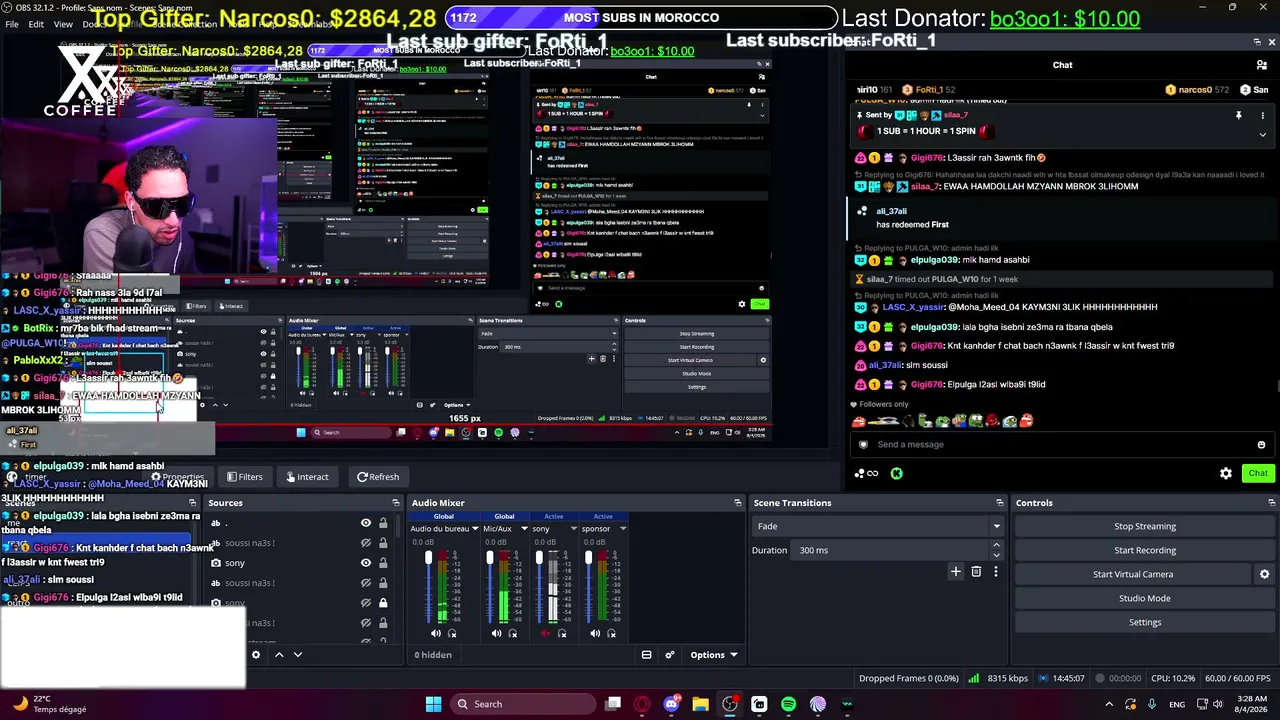Open the chat emoji picker
Image resolution: width=1280 pixels, height=720 pixels.
(1261, 445)
